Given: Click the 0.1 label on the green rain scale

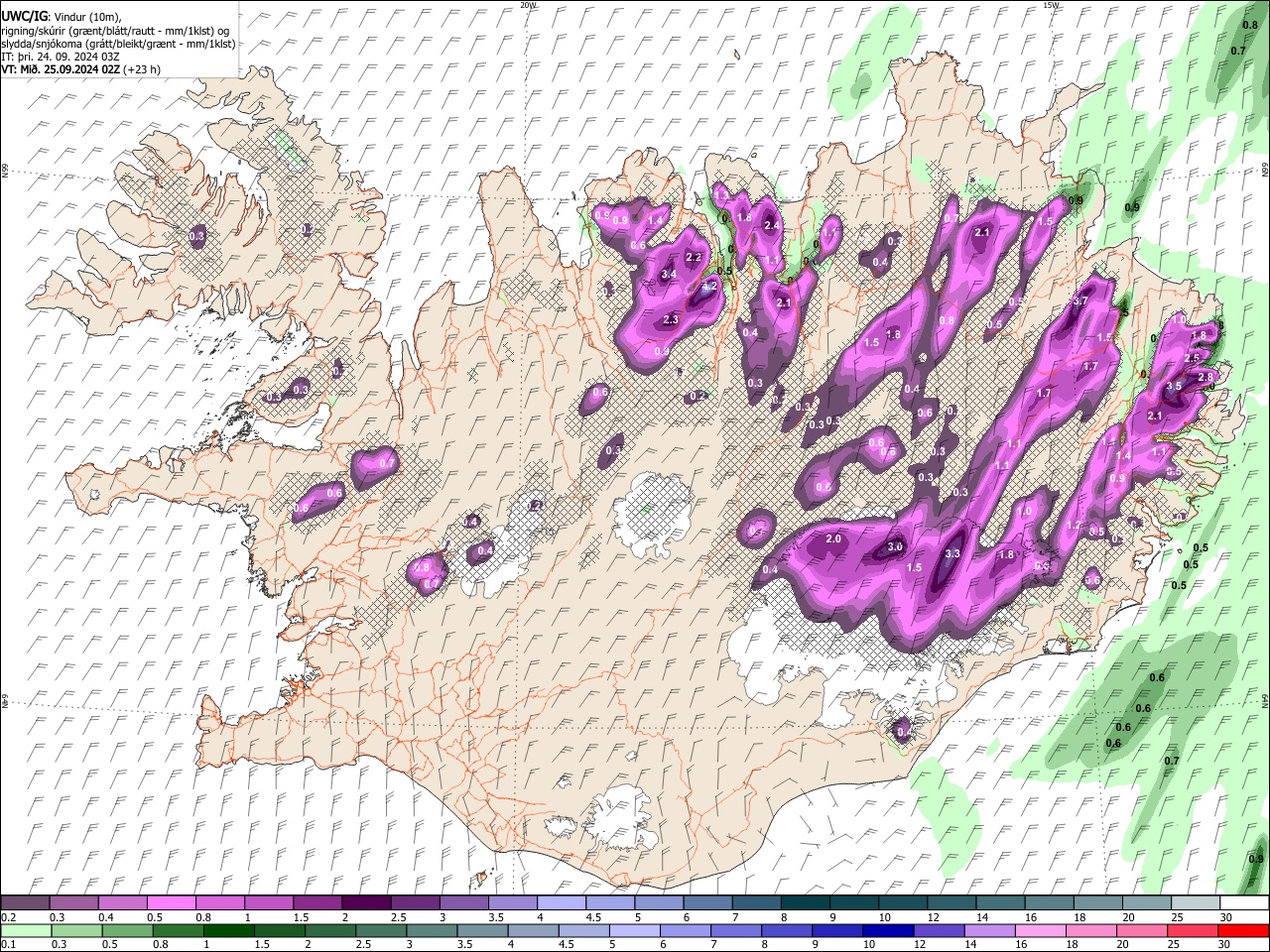Looking at the screenshot, I should pos(8,944).
